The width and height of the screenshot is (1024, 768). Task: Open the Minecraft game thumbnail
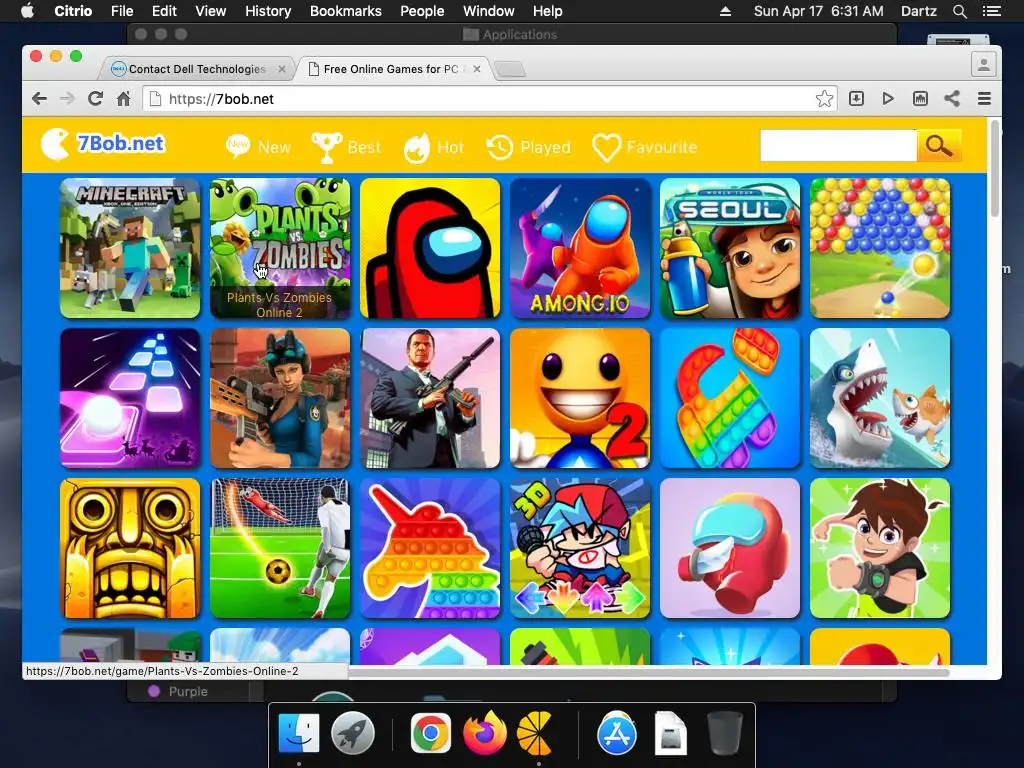pyautogui.click(x=130, y=248)
